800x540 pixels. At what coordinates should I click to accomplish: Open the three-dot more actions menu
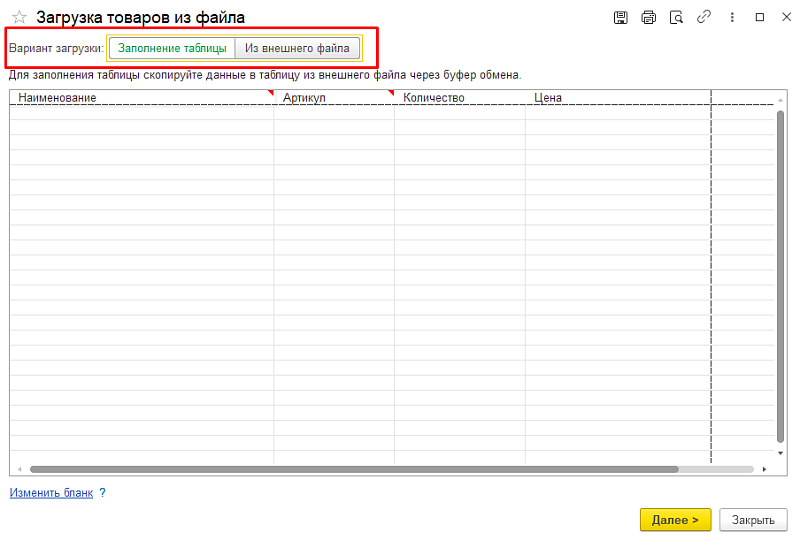coord(733,18)
